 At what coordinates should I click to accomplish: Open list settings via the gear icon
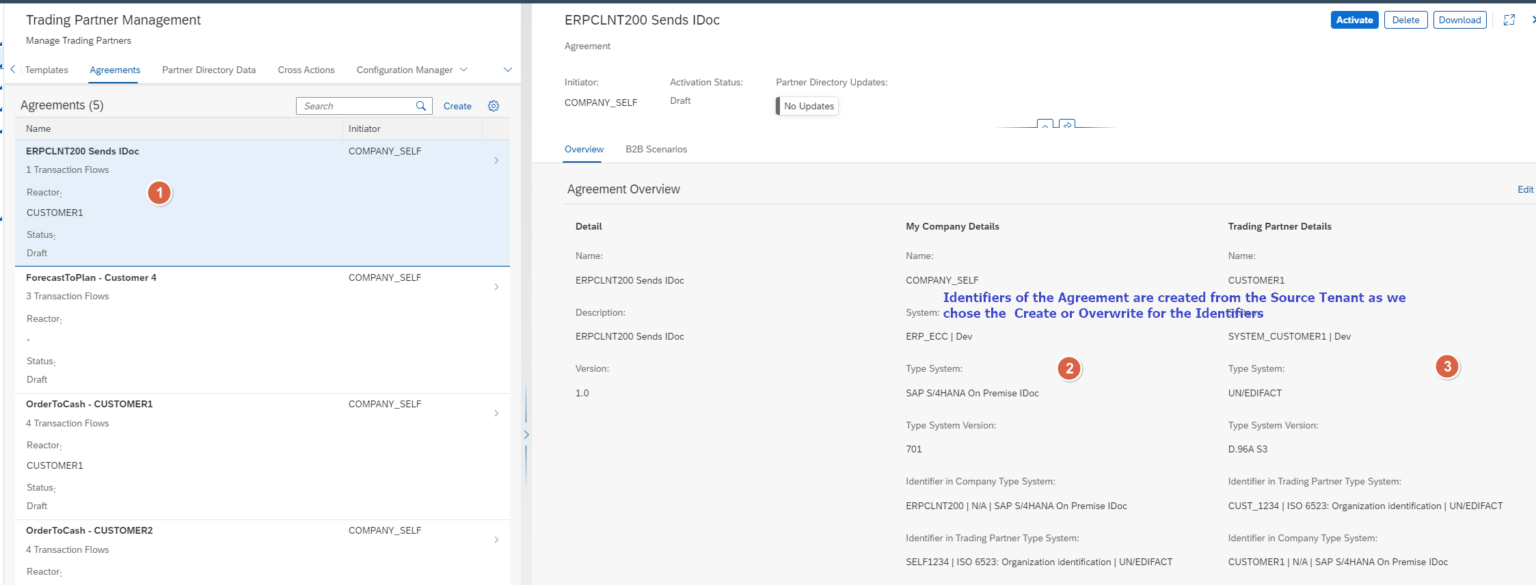tap(493, 105)
